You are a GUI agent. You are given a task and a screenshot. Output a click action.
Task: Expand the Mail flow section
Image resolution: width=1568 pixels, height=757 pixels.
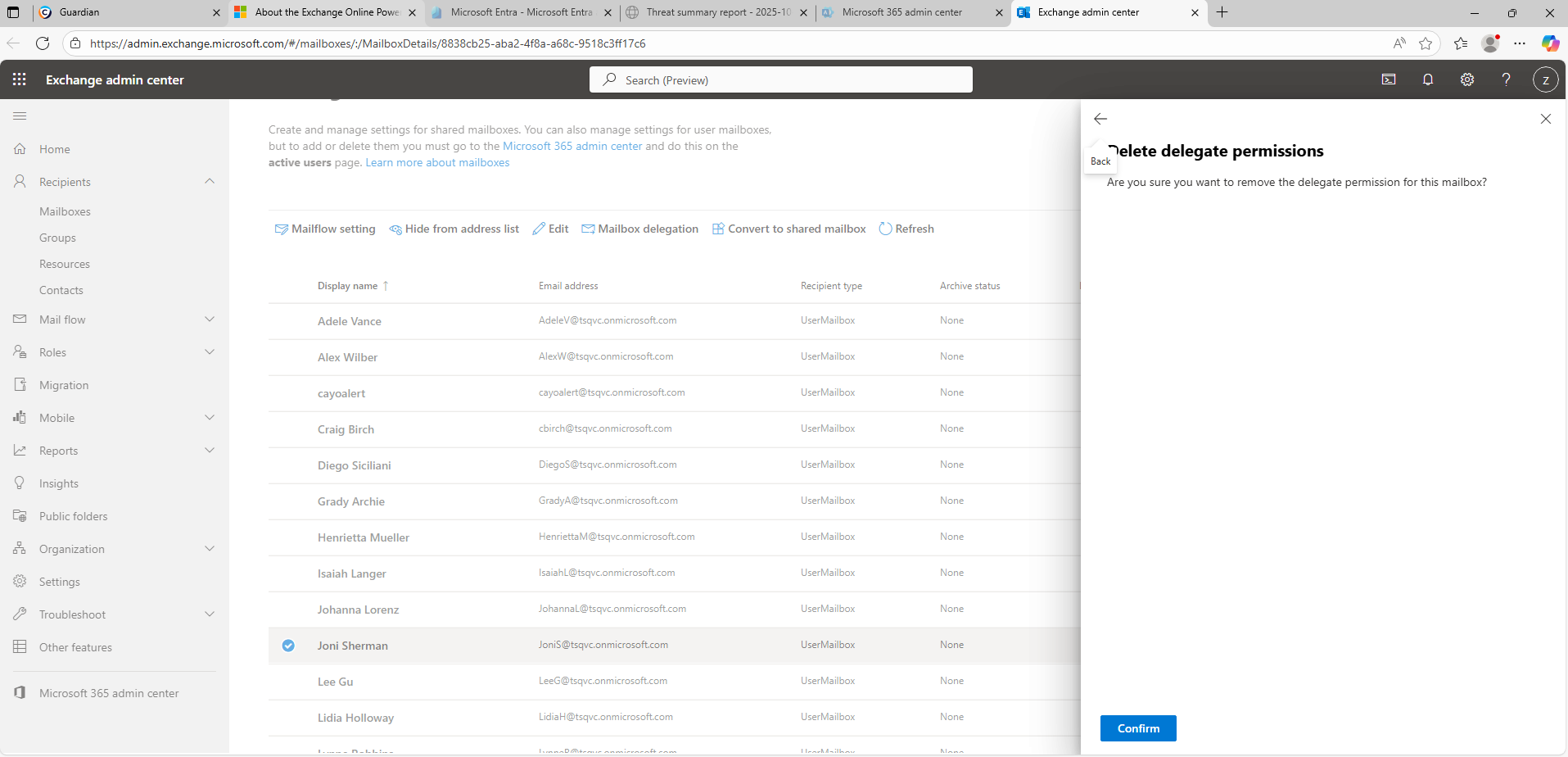pyautogui.click(x=210, y=320)
